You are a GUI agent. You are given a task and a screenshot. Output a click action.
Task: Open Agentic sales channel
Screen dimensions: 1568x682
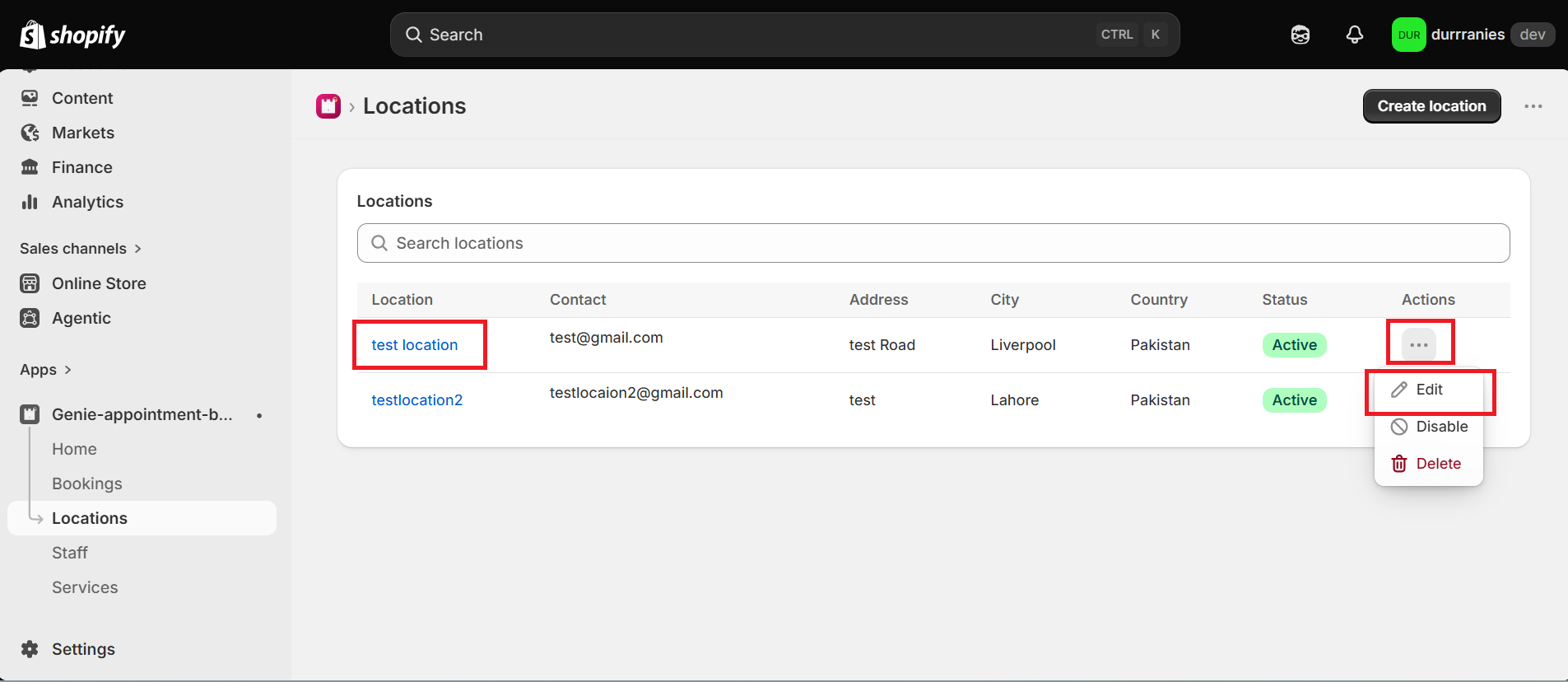(81, 318)
